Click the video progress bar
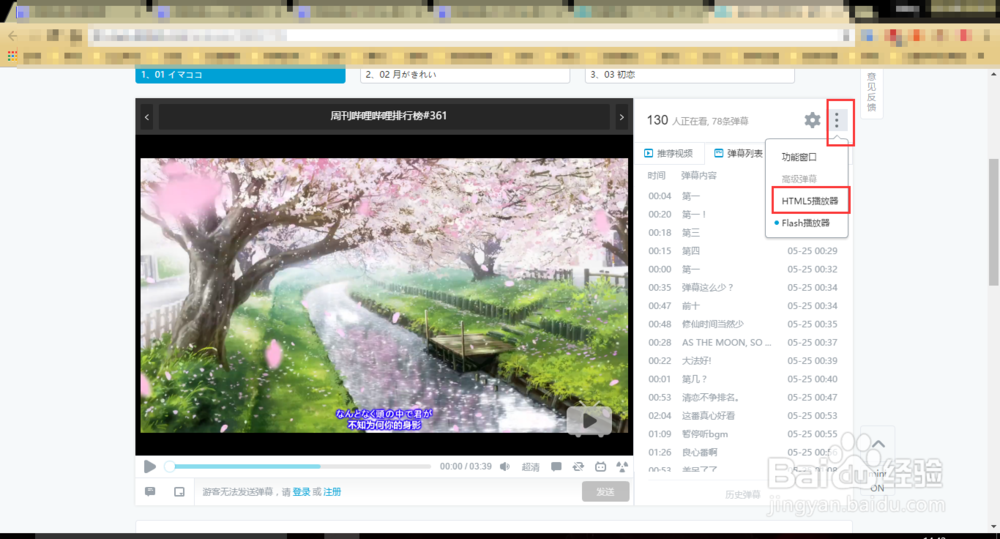The height and width of the screenshot is (539, 1000). click(x=300, y=467)
